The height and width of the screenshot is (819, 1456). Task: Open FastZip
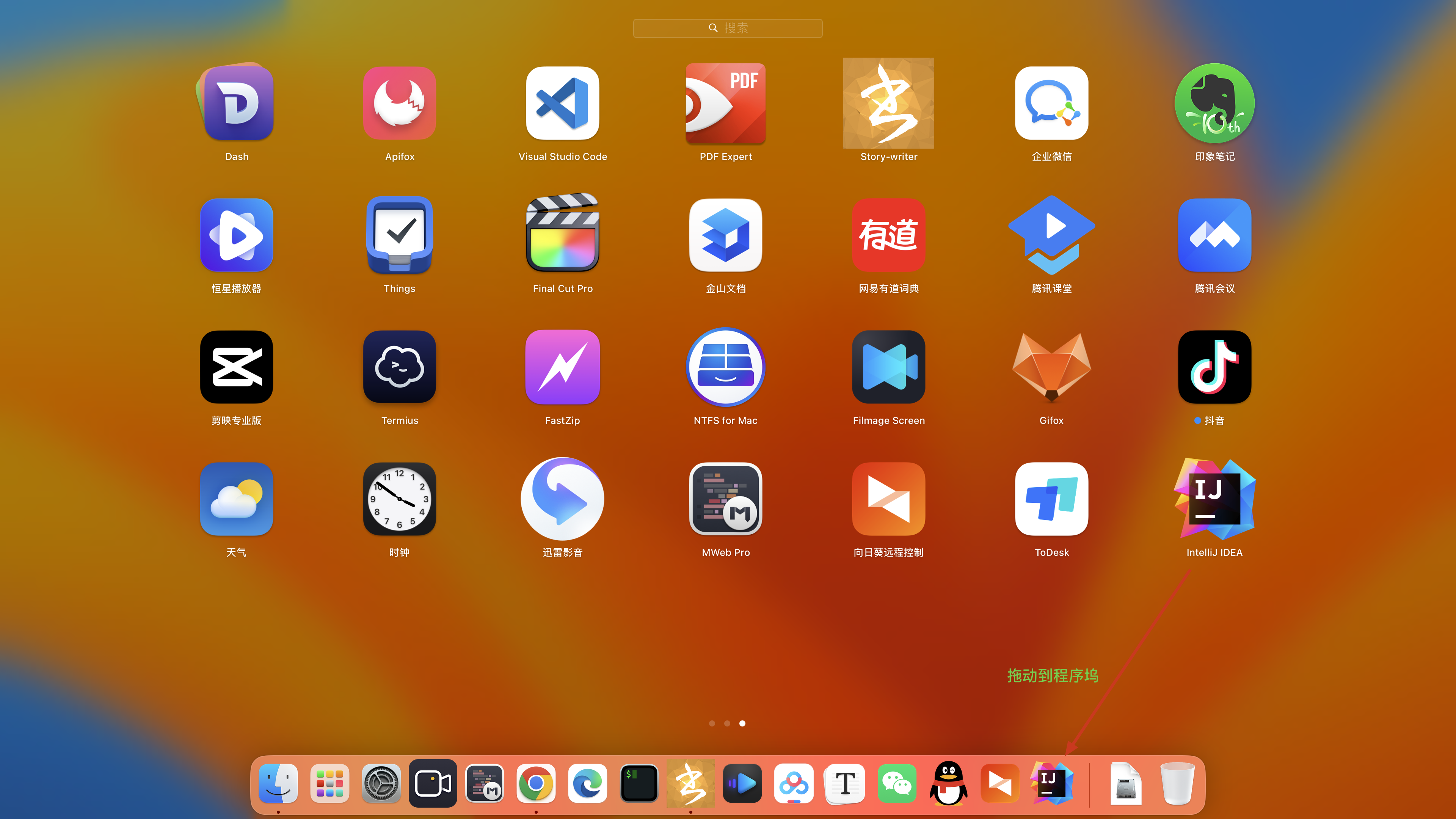pyautogui.click(x=562, y=367)
